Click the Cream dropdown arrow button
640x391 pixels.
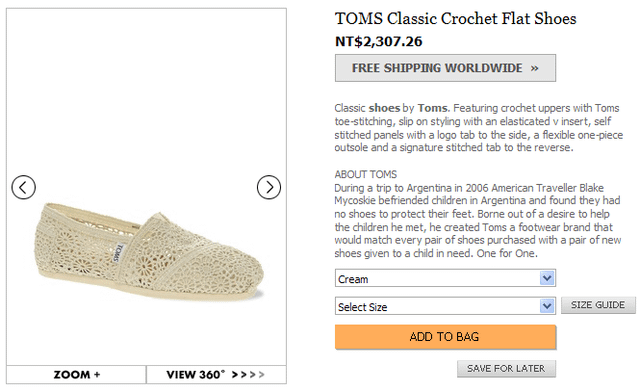(547, 278)
